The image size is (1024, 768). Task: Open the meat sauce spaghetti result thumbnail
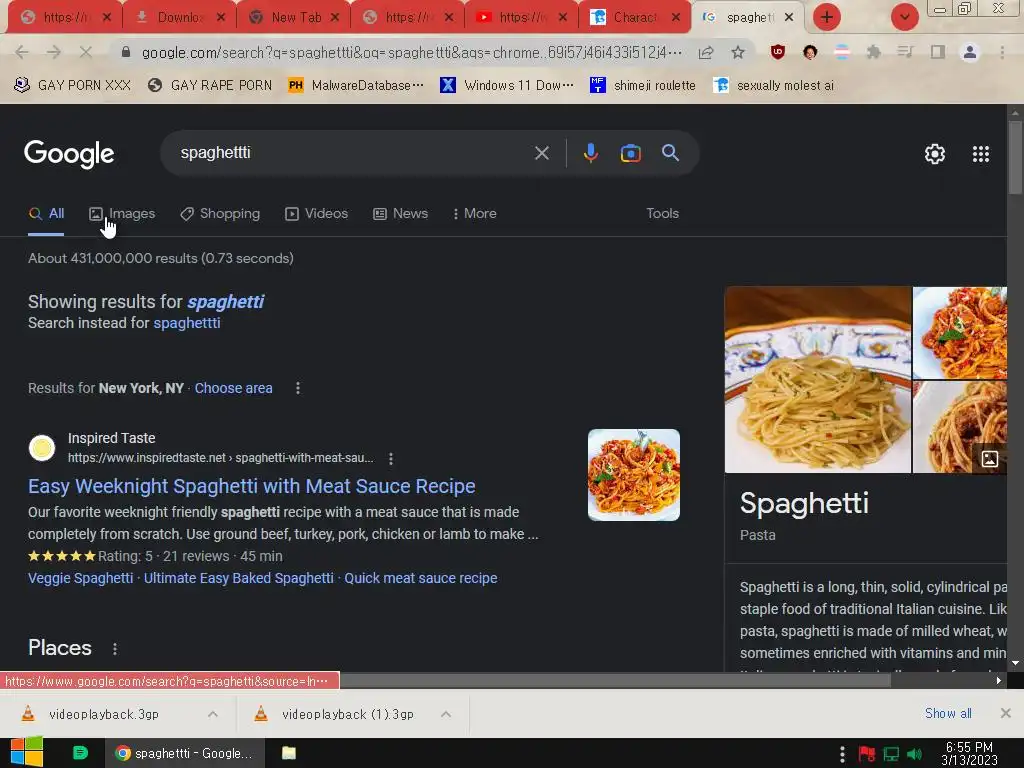coord(633,475)
